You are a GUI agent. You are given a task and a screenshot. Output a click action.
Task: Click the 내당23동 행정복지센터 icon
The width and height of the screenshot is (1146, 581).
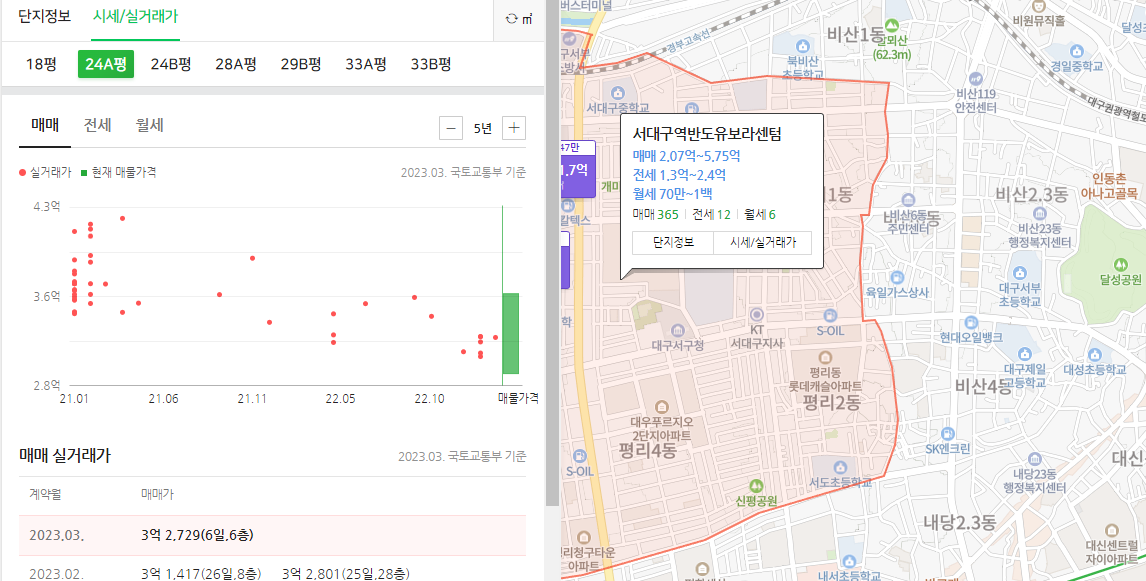[x=1034, y=459]
